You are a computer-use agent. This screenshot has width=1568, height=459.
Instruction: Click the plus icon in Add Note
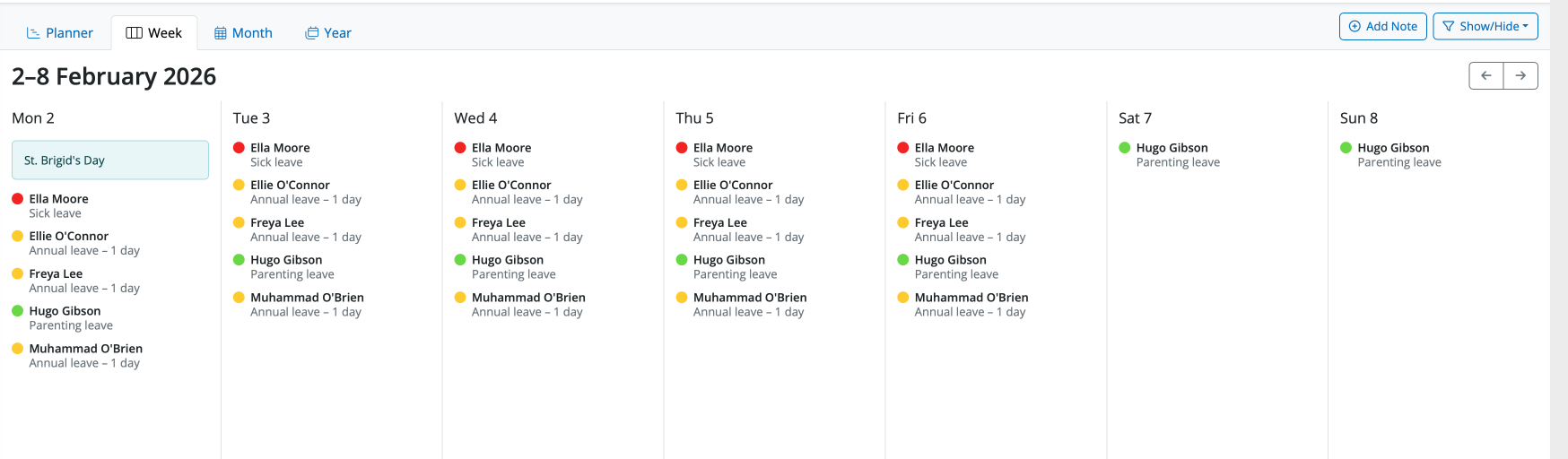pyautogui.click(x=1355, y=27)
